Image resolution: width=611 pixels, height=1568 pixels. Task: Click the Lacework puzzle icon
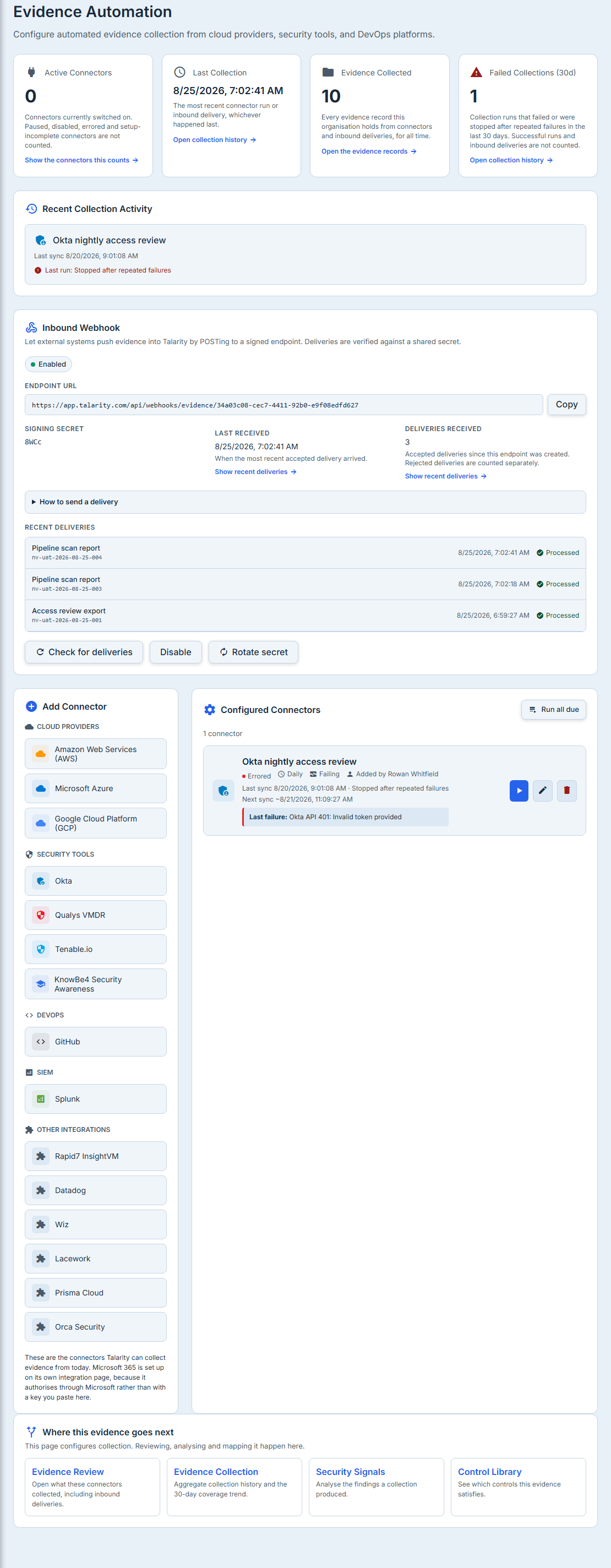click(x=41, y=1258)
